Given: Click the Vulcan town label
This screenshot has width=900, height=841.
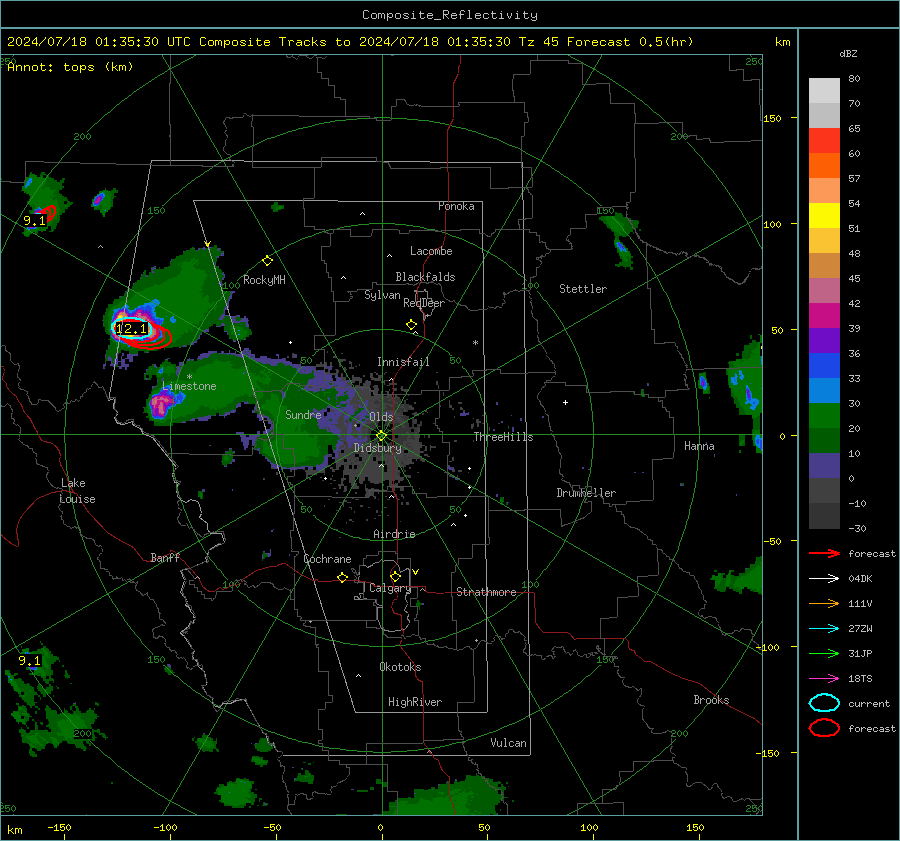Looking at the screenshot, I should [x=508, y=743].
